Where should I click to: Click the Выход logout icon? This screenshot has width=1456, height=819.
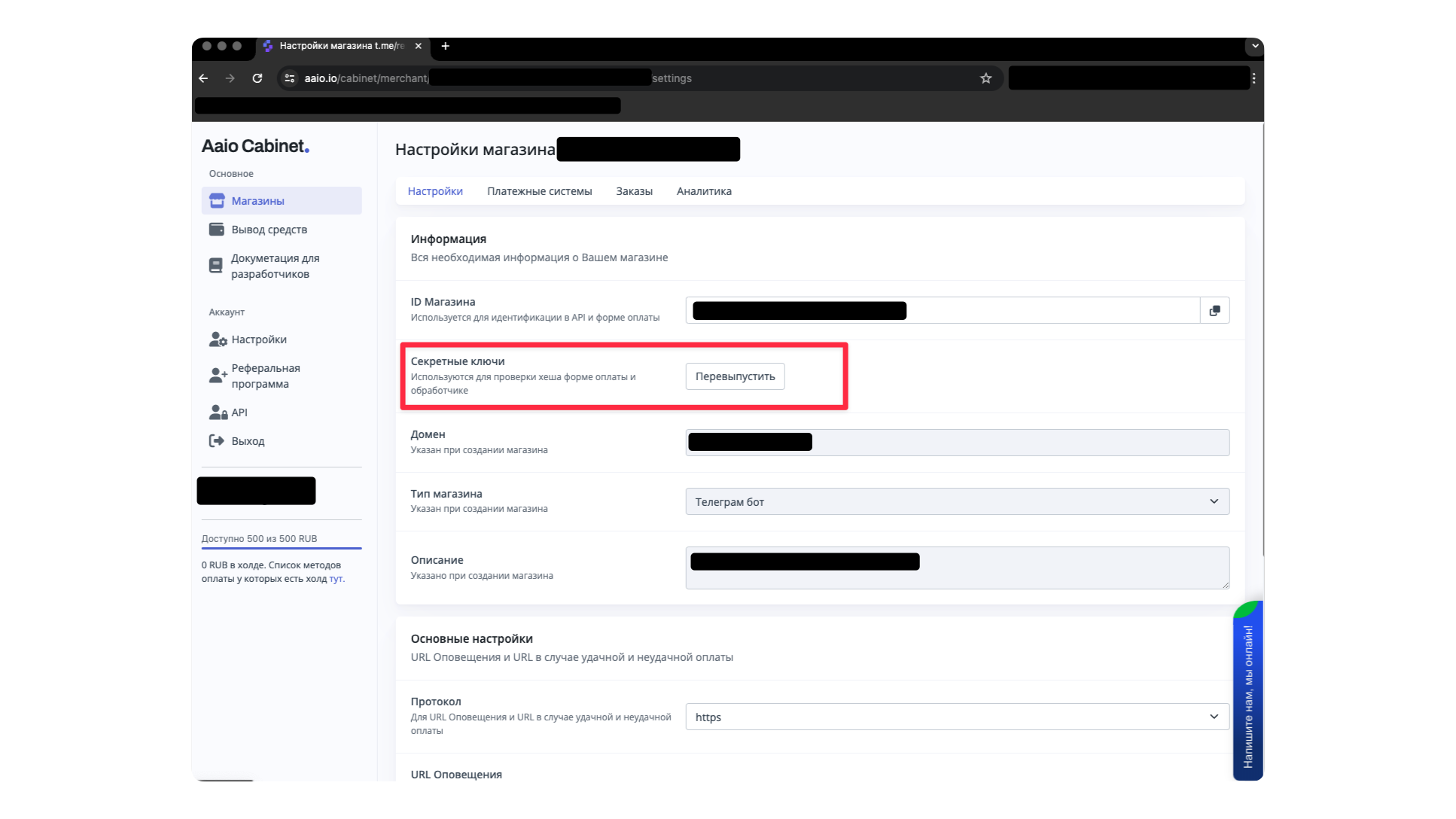[217, 441]
